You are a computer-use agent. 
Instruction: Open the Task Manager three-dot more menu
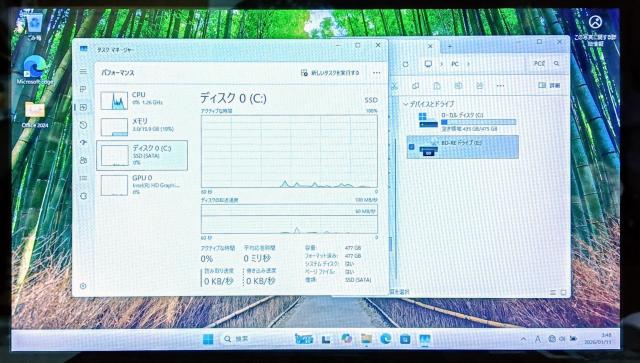point(376,73)
